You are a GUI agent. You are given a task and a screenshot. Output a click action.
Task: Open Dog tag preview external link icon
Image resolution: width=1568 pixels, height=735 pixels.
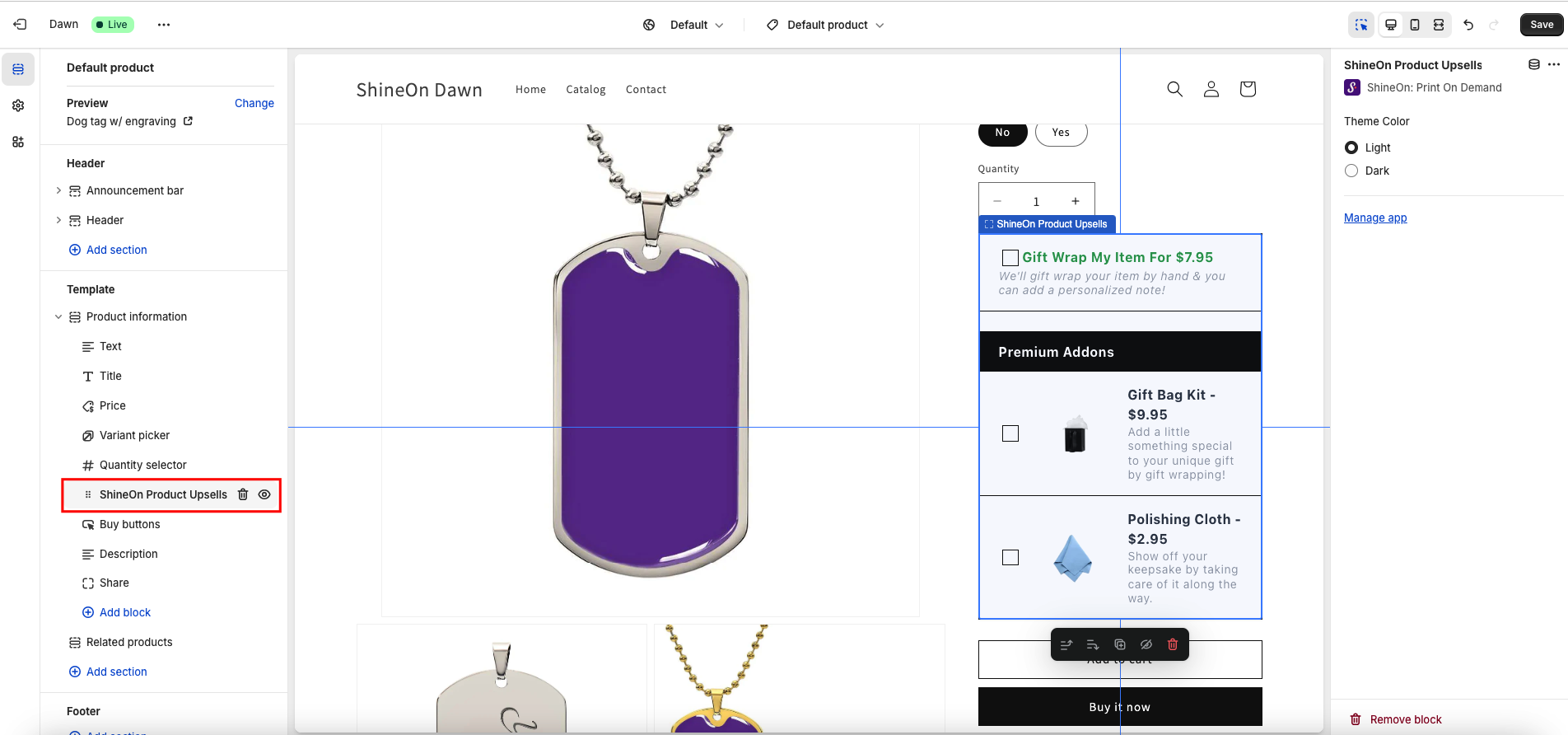click(x=188, y=121)
